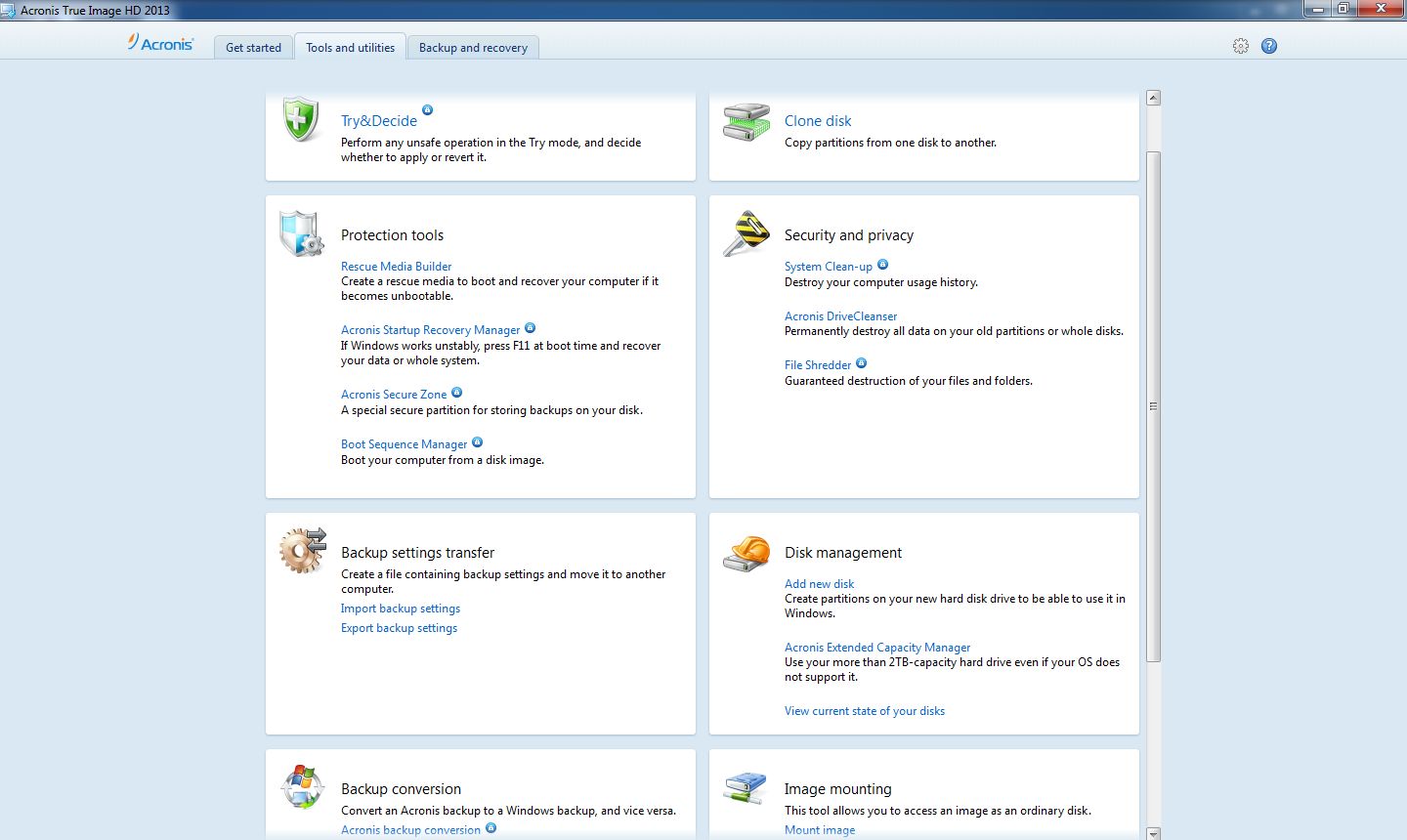Click "Boot your computer from a disk image." text
Image resolution: width=1407 pixels, height=840 pixels.
(443, 460)
